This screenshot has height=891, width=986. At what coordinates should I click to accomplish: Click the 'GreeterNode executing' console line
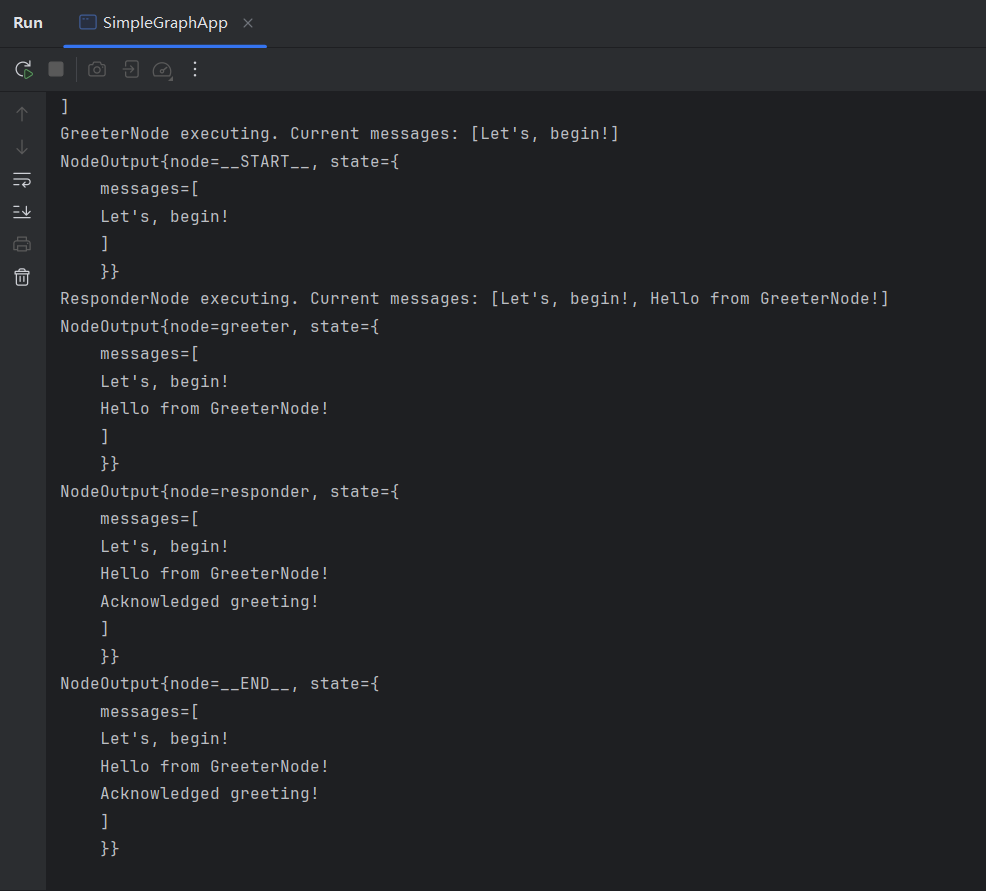[339, 134]
